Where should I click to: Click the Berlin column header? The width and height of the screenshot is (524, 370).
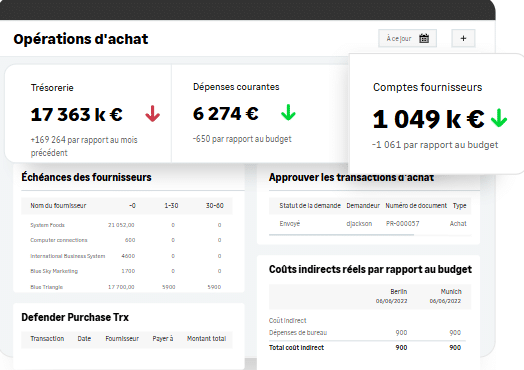coord(398,291)
